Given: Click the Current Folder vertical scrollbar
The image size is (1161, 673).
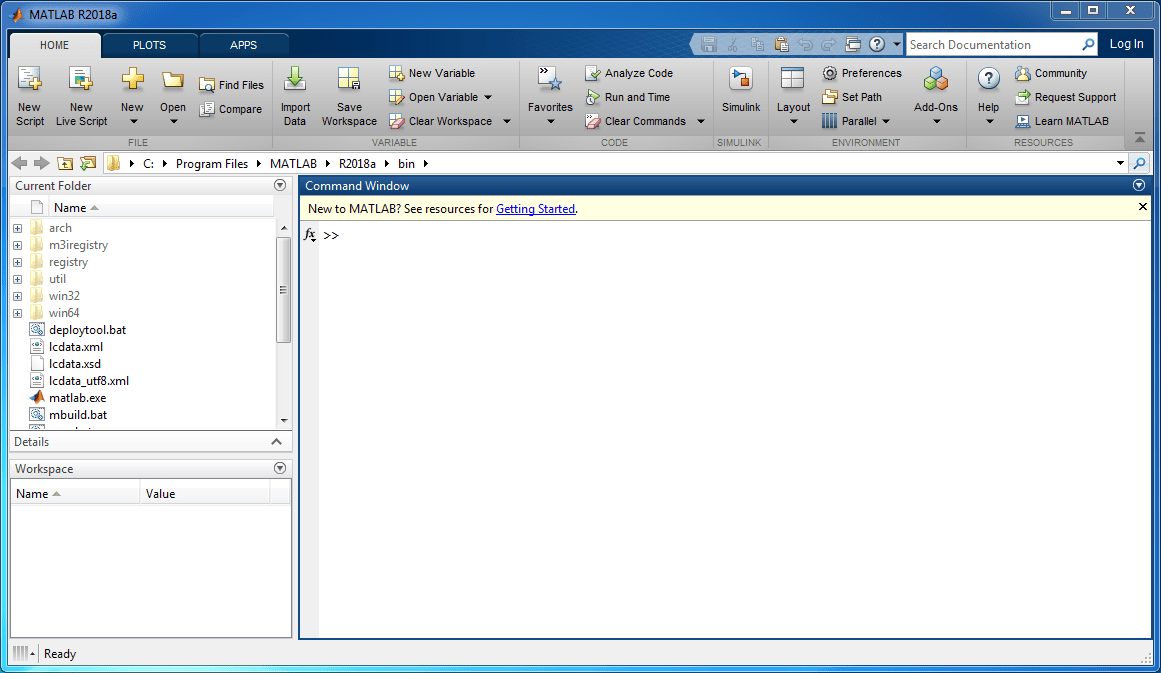Looking at the screenshot, I should (x=284, y=290).
